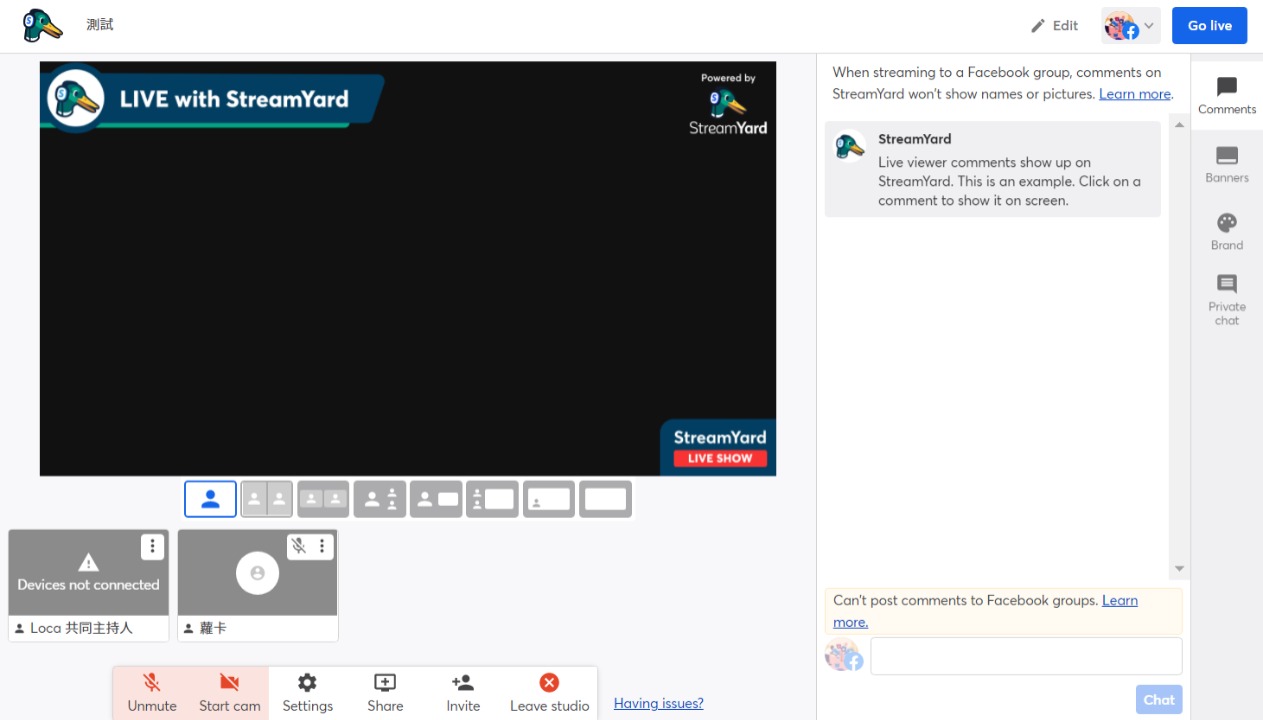Open the Having issues? link
This screenshot has width=1263, height=720.
658,703
